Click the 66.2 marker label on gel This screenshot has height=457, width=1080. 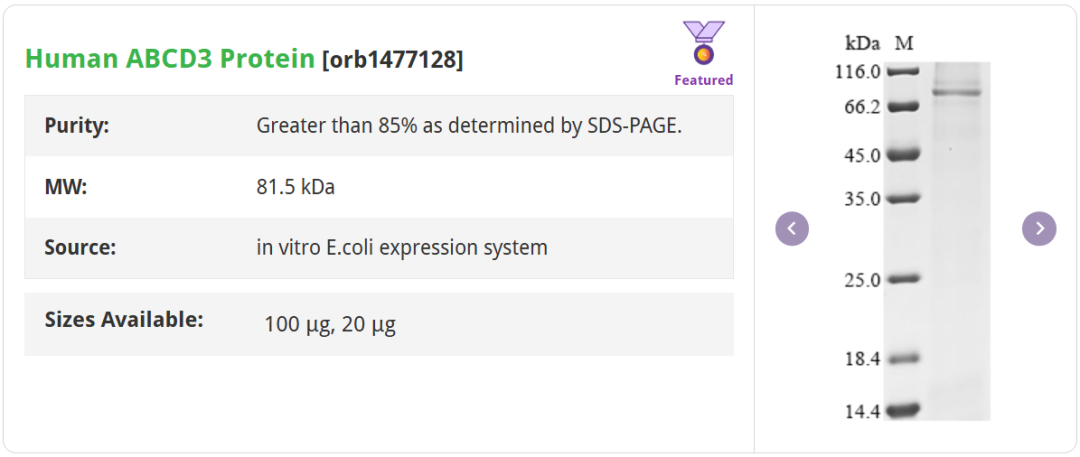863,107
